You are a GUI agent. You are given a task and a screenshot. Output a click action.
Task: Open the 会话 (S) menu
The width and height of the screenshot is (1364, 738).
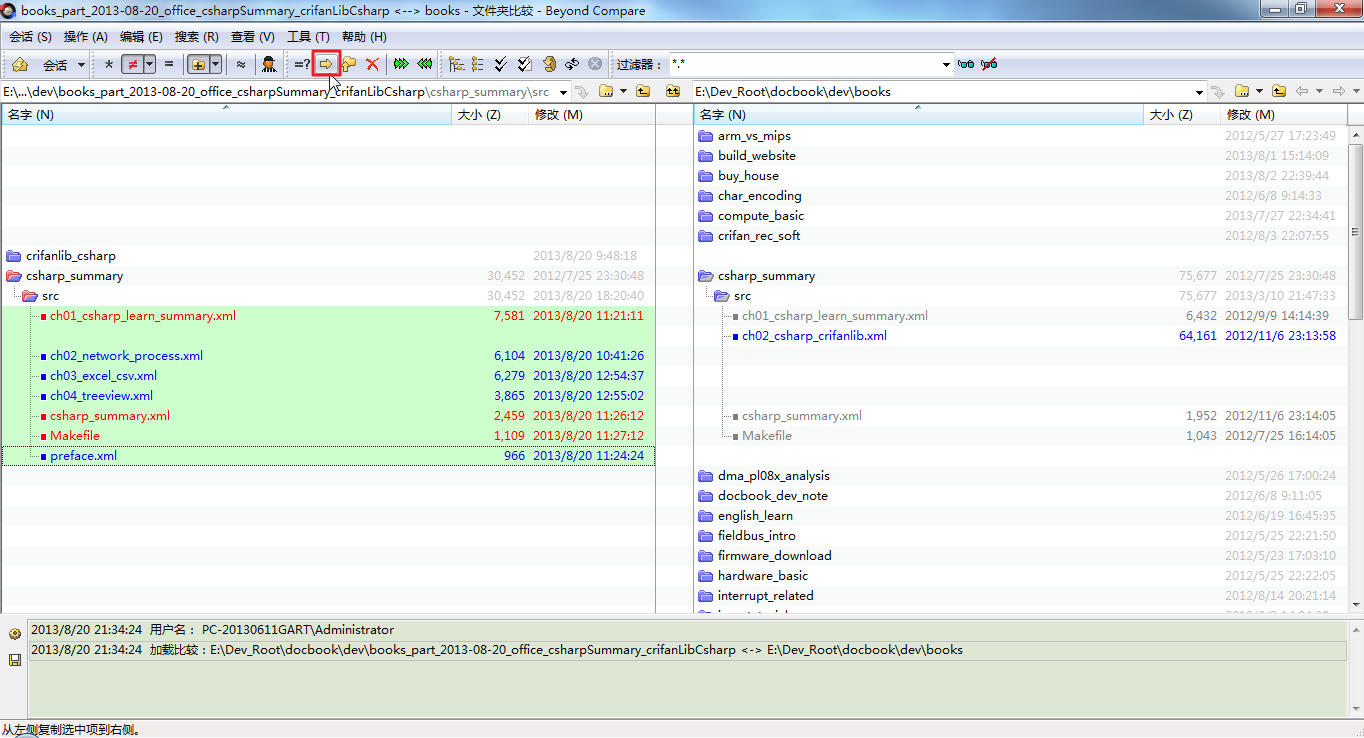tap(31, 37)
